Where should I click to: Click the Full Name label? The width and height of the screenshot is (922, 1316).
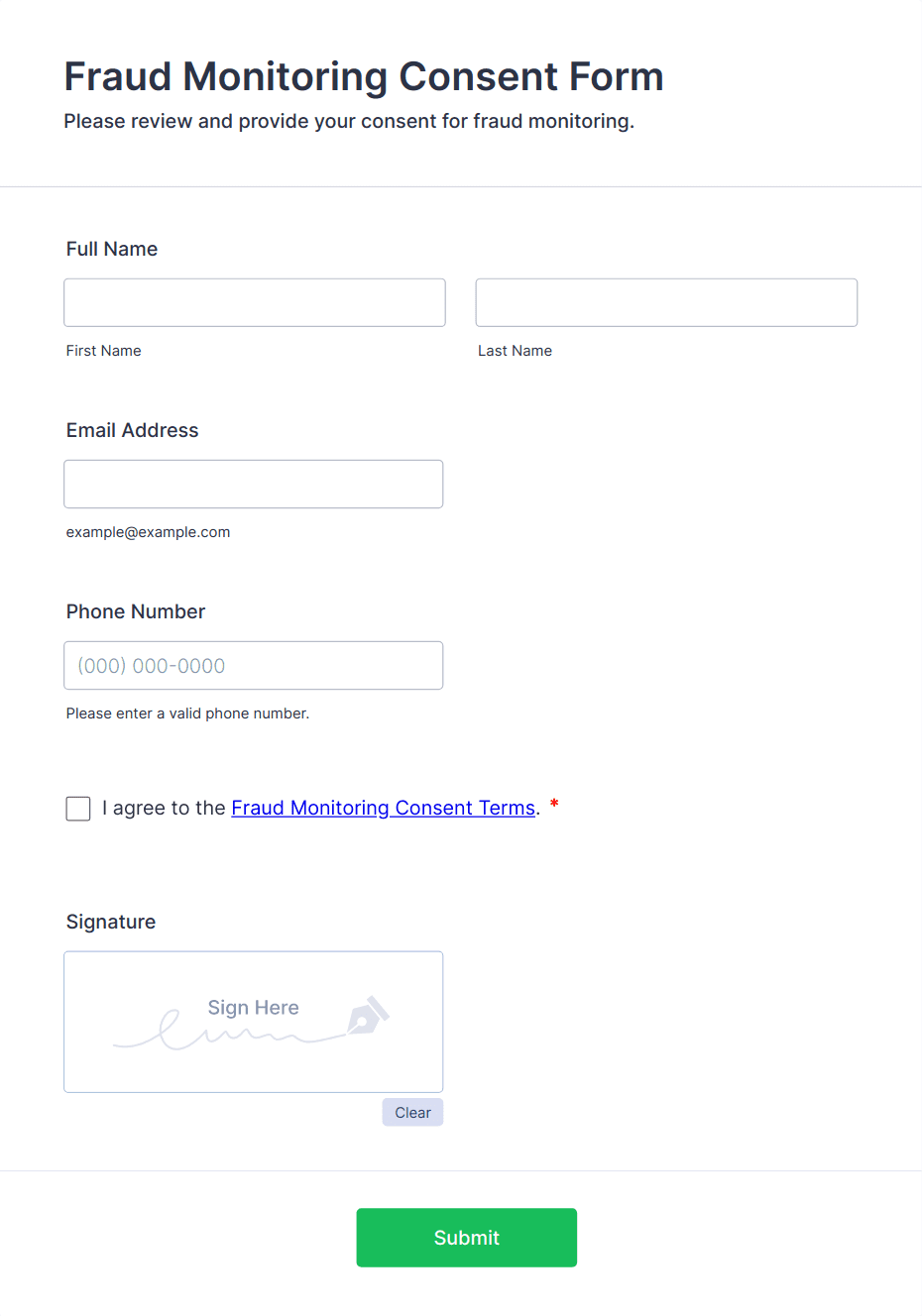[x=112, y=249]
